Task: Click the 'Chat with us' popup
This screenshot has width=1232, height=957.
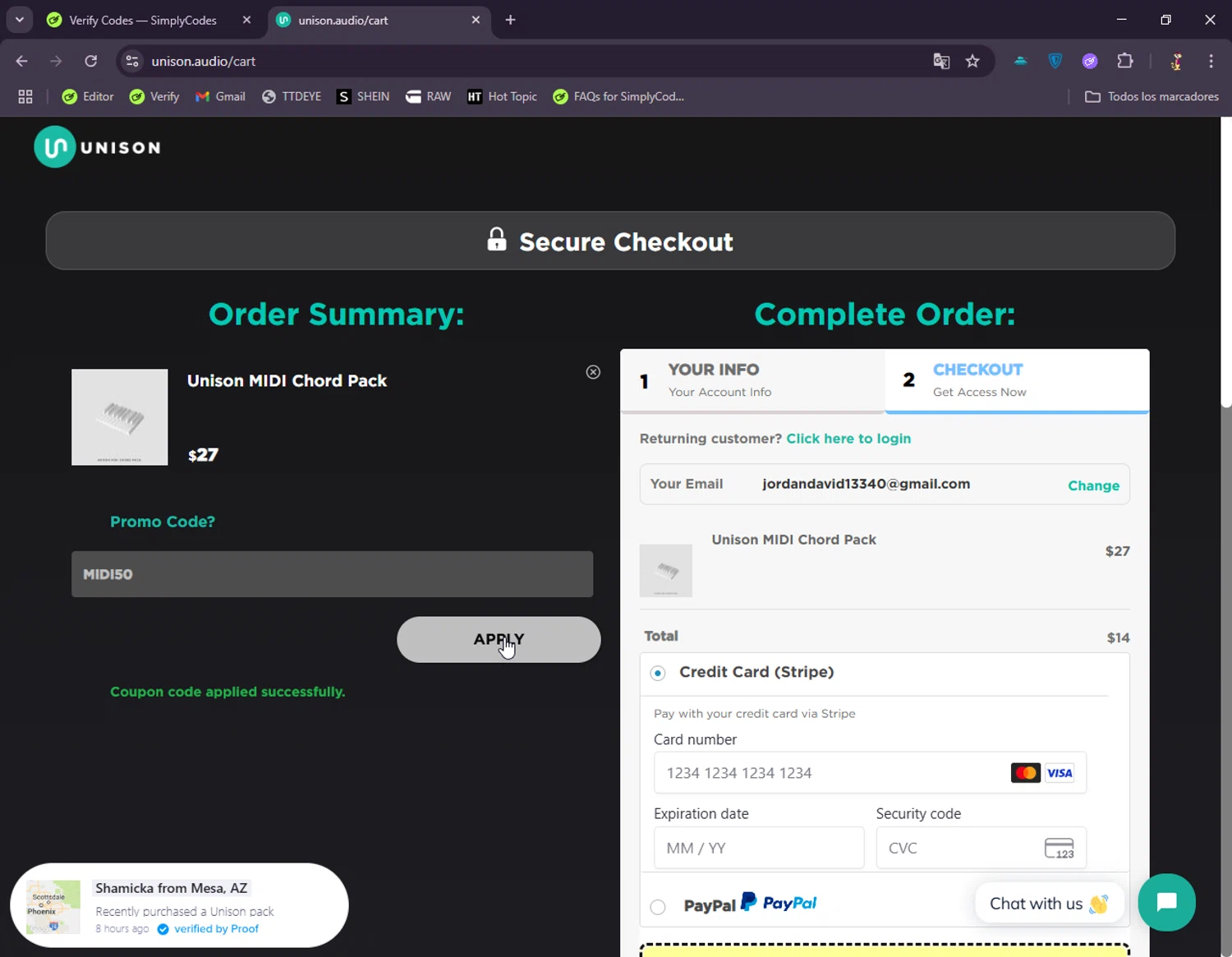Action: coord(1049,904)
